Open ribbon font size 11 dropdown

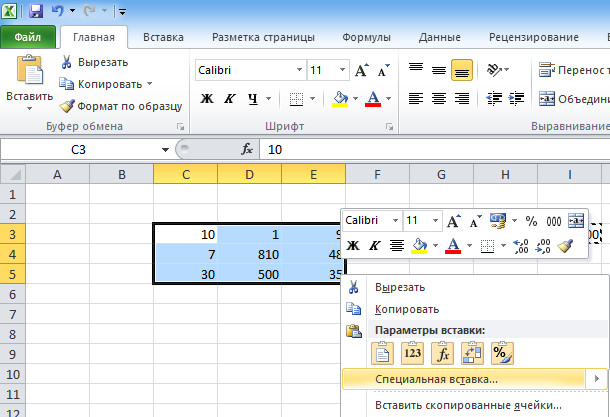pyautogui.click(x=342, y=70)
